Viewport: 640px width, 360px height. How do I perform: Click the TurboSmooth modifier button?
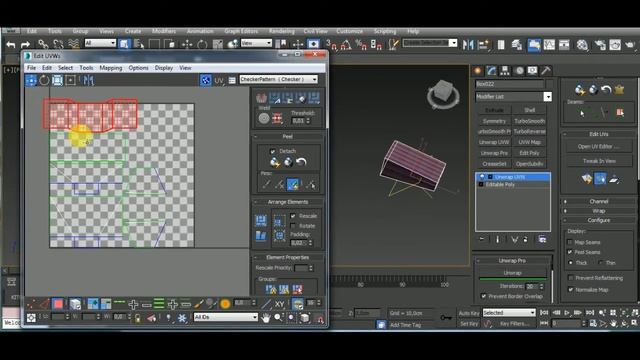(x=529, y=121)
